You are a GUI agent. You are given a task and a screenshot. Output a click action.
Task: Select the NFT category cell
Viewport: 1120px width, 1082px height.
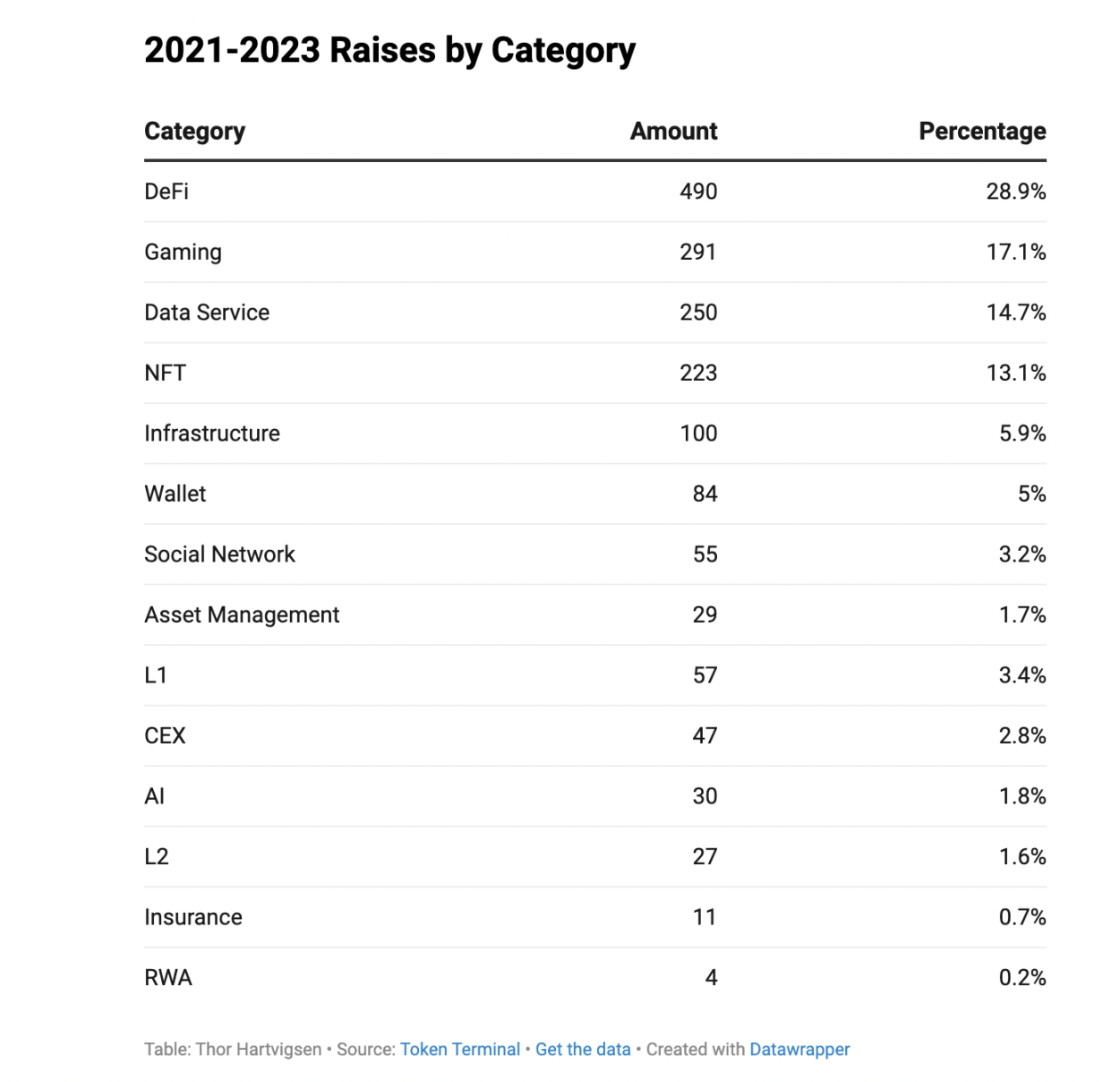pos(166,374)
